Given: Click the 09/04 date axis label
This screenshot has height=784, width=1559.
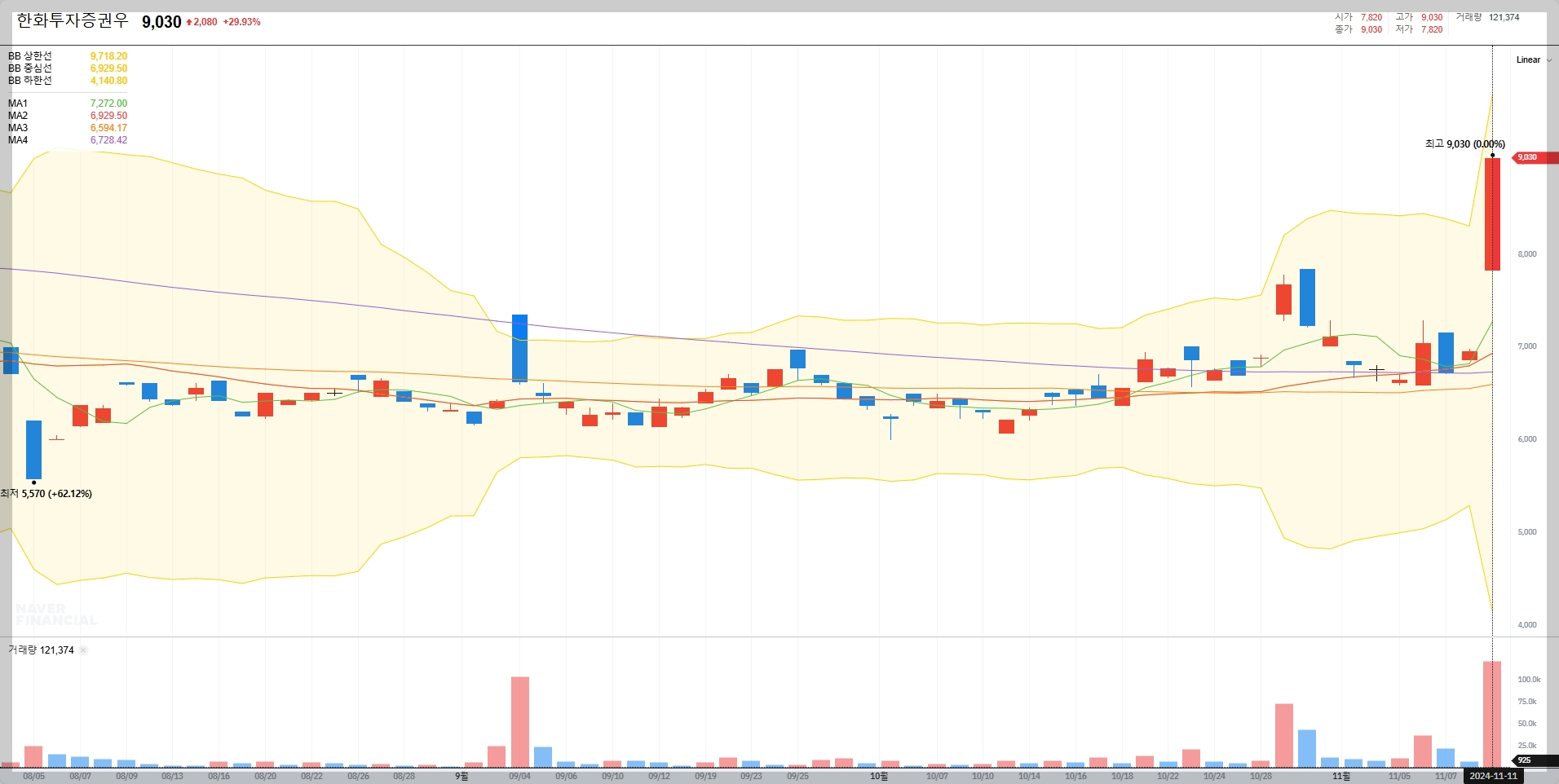Looking at the screenshot, I should pyautogui.click(x=519, y=777).
